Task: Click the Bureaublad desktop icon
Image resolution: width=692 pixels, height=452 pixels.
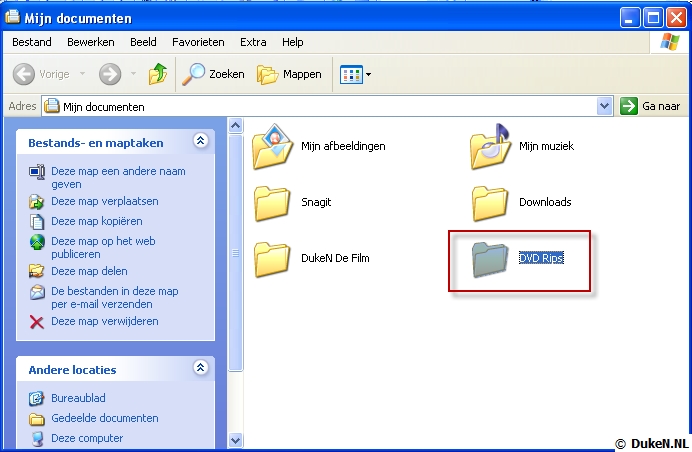Action: click(36, 398)
